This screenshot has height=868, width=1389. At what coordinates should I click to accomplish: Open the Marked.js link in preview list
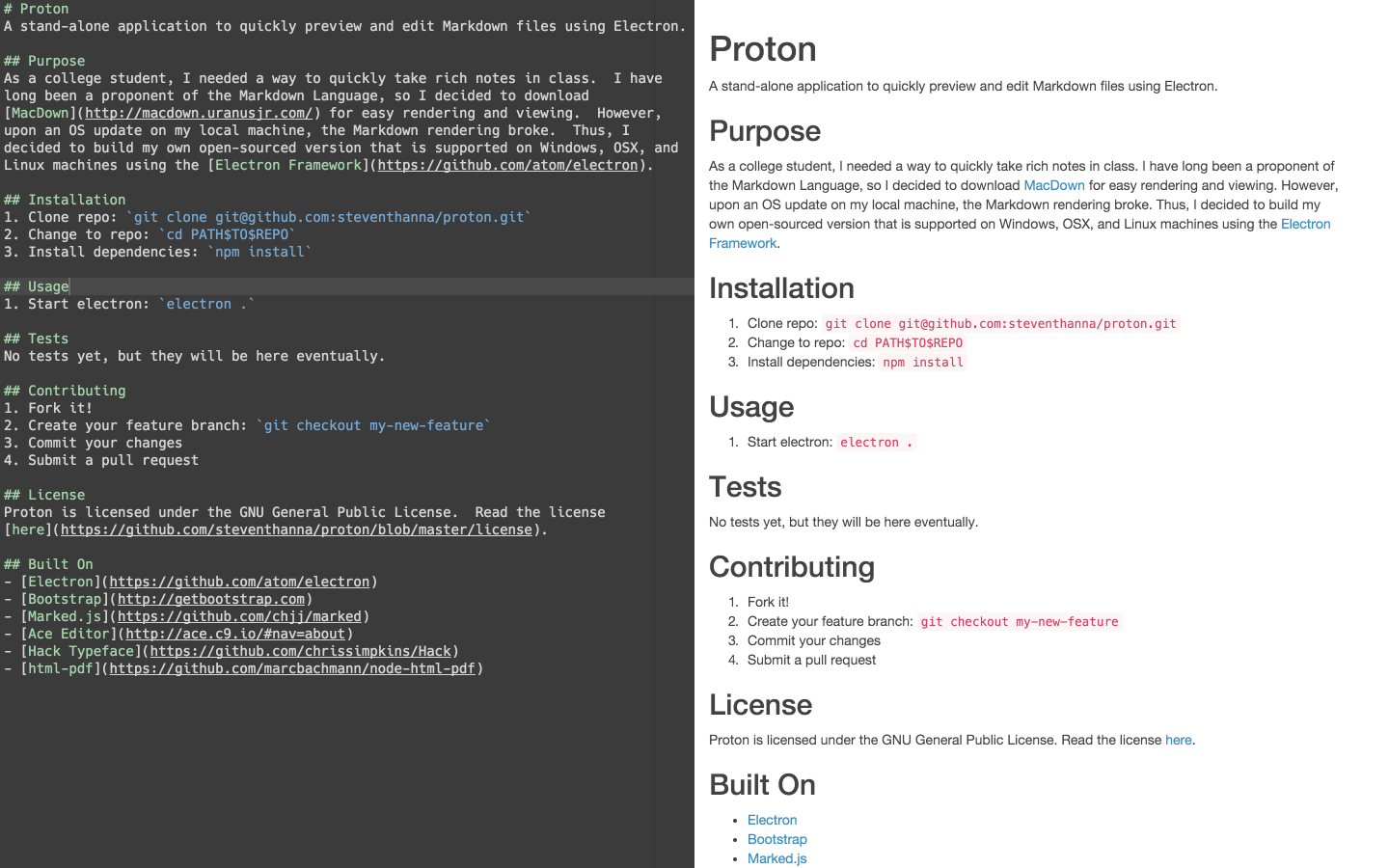[x=776, y=858]
